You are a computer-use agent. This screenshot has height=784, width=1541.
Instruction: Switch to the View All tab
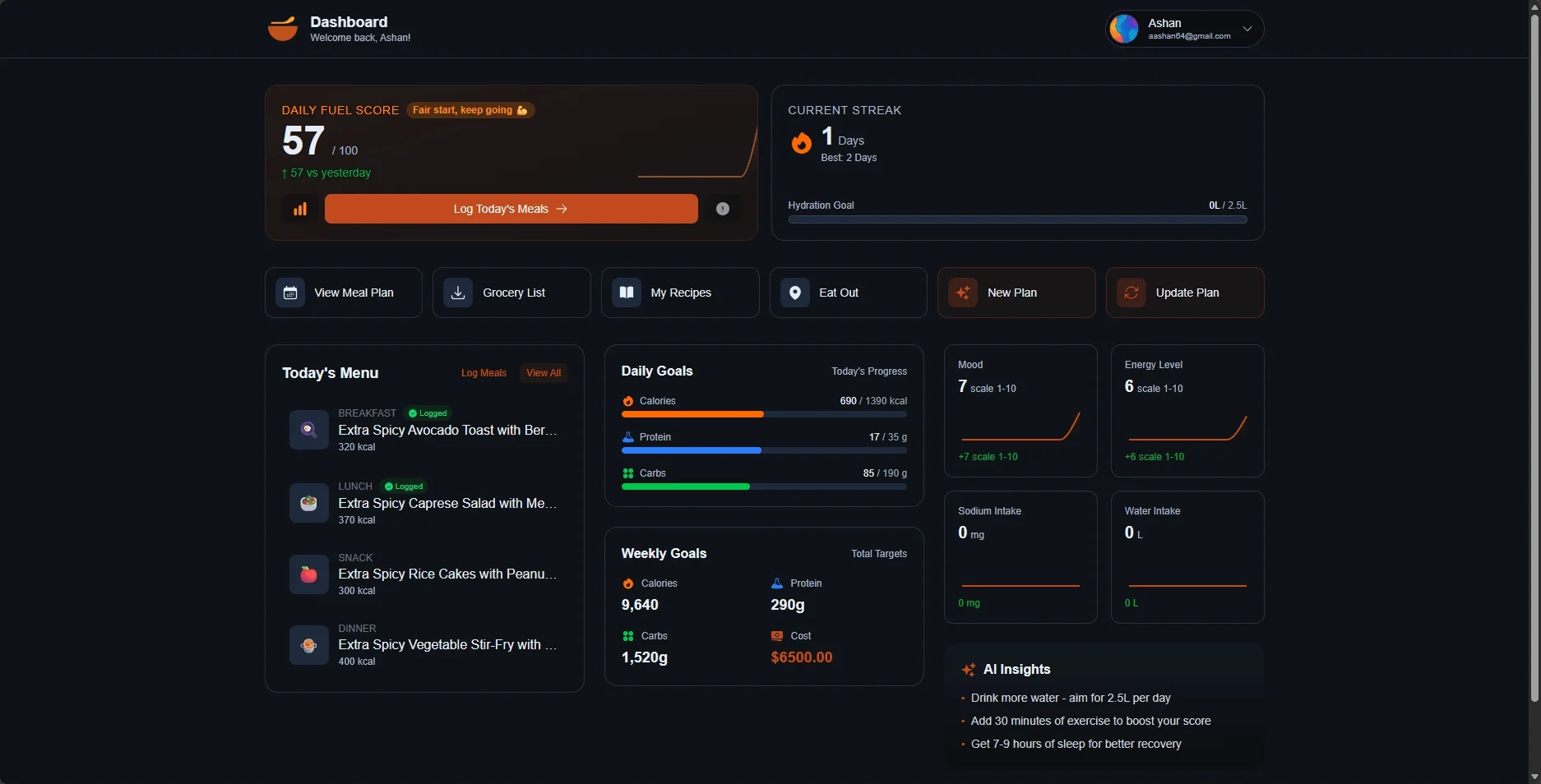543,373
